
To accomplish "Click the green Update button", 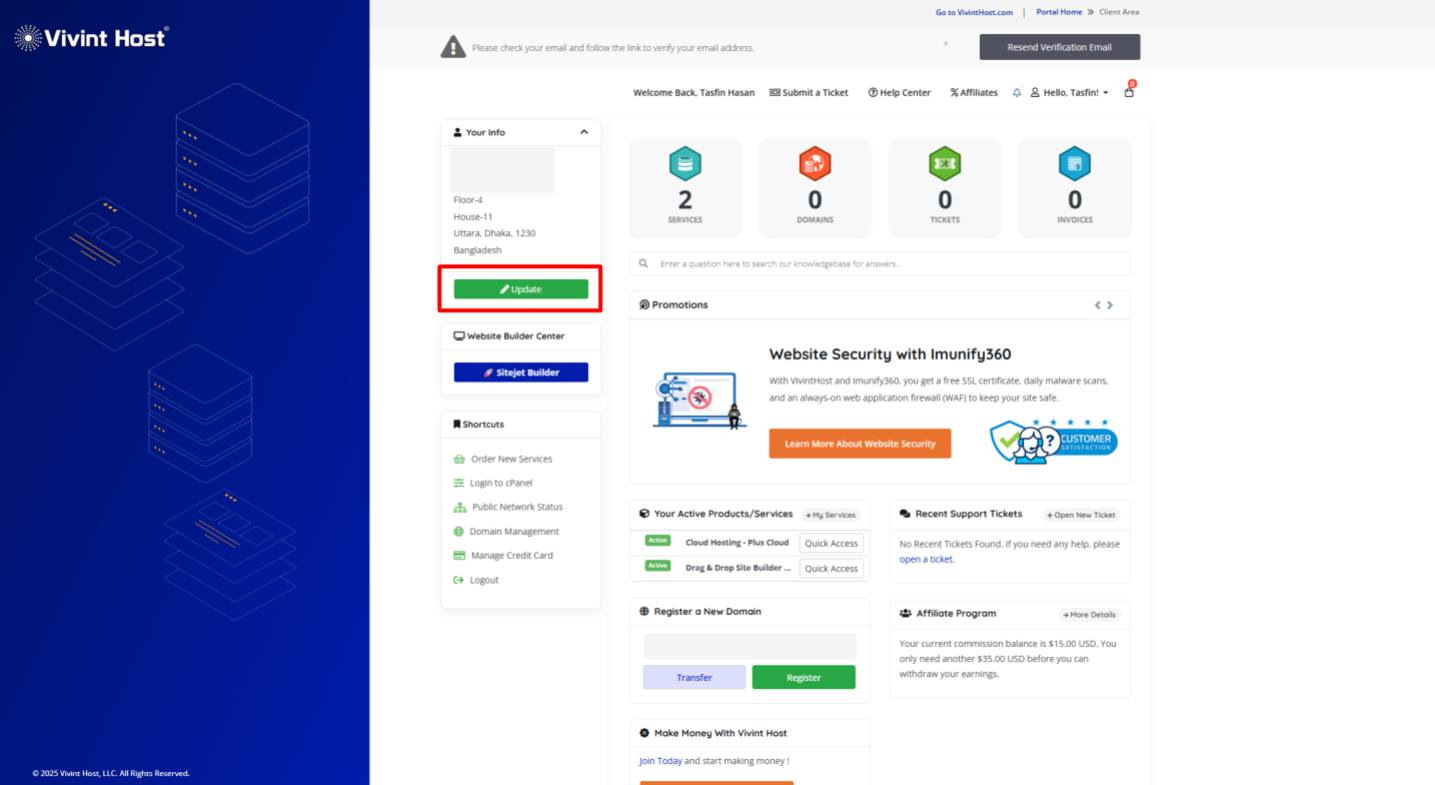I will point(521,289).
